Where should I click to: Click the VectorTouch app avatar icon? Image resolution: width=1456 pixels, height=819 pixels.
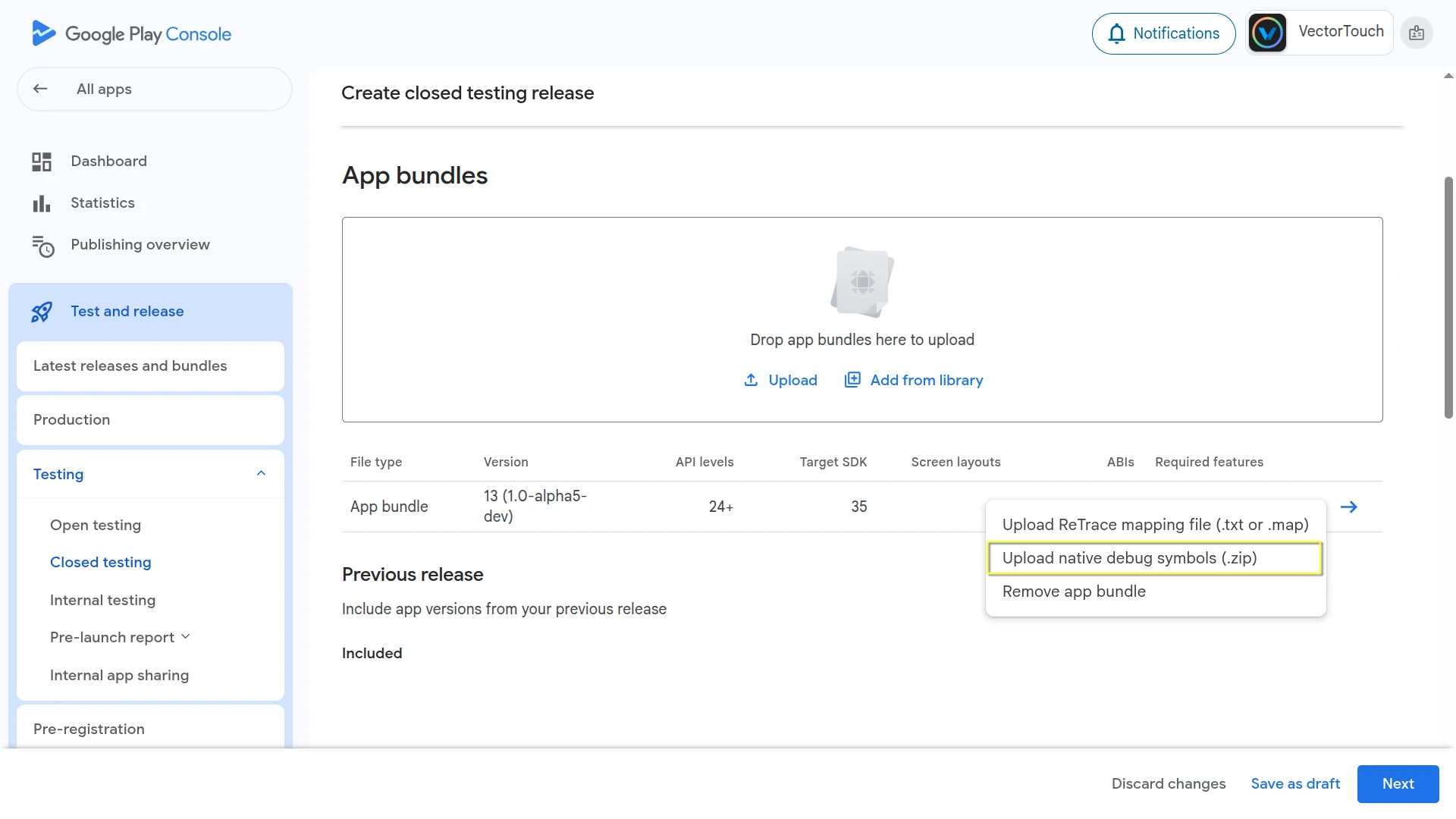click(x=1267, y=33)
